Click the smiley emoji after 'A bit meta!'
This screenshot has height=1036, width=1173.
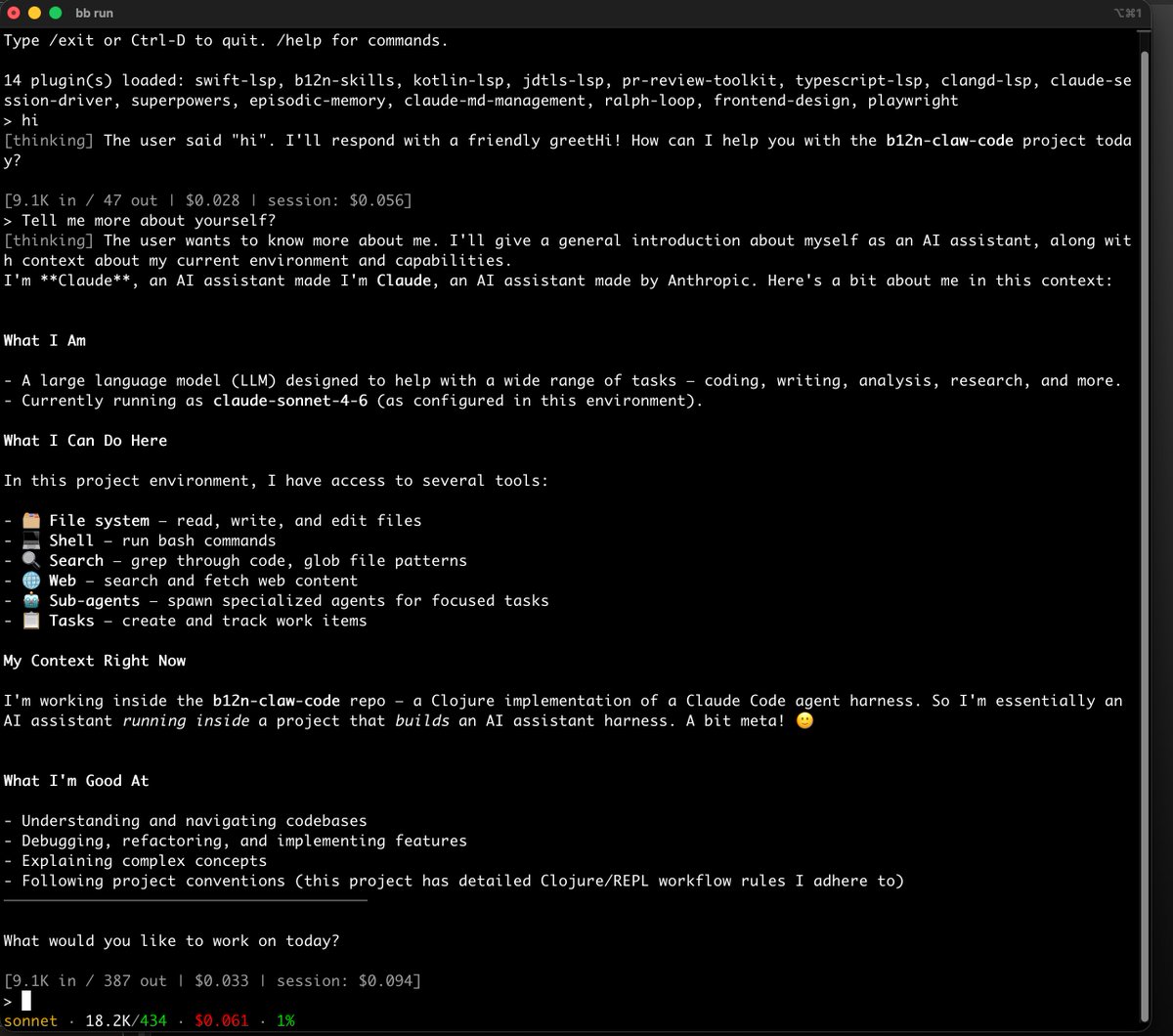[804, 720]
